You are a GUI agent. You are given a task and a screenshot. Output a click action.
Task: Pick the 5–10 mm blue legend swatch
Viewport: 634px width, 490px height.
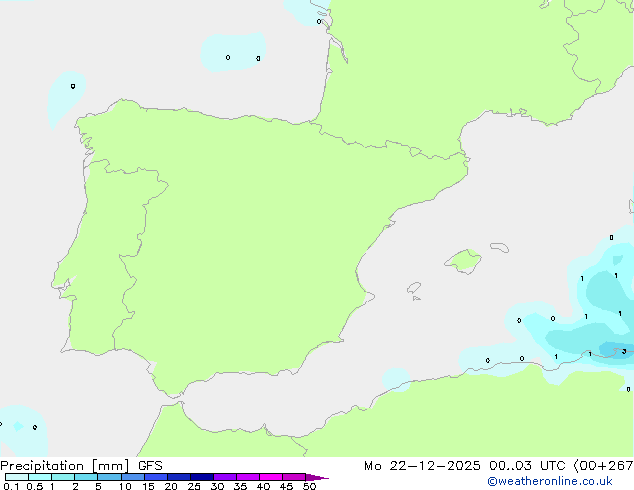(110, 478)
